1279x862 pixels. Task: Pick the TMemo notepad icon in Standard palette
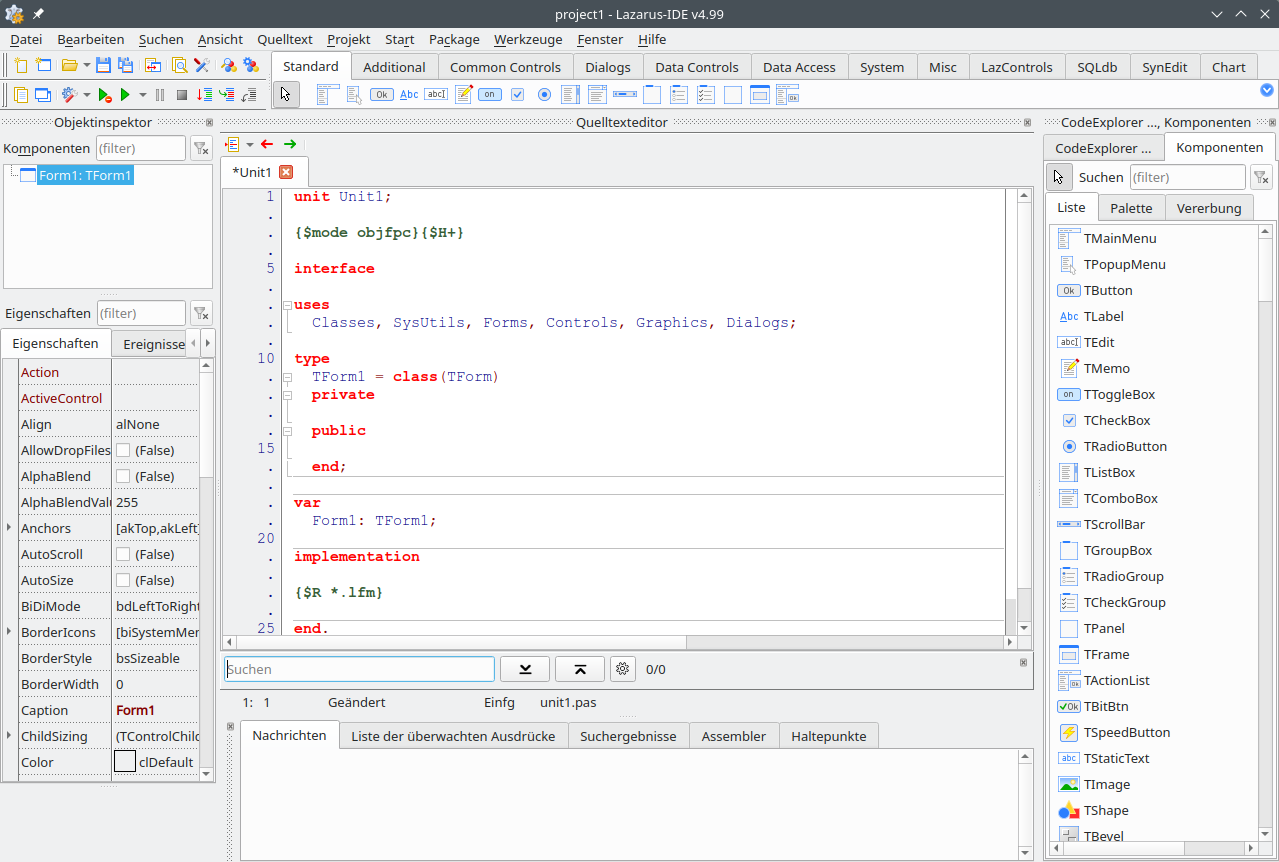pos(463,95)
